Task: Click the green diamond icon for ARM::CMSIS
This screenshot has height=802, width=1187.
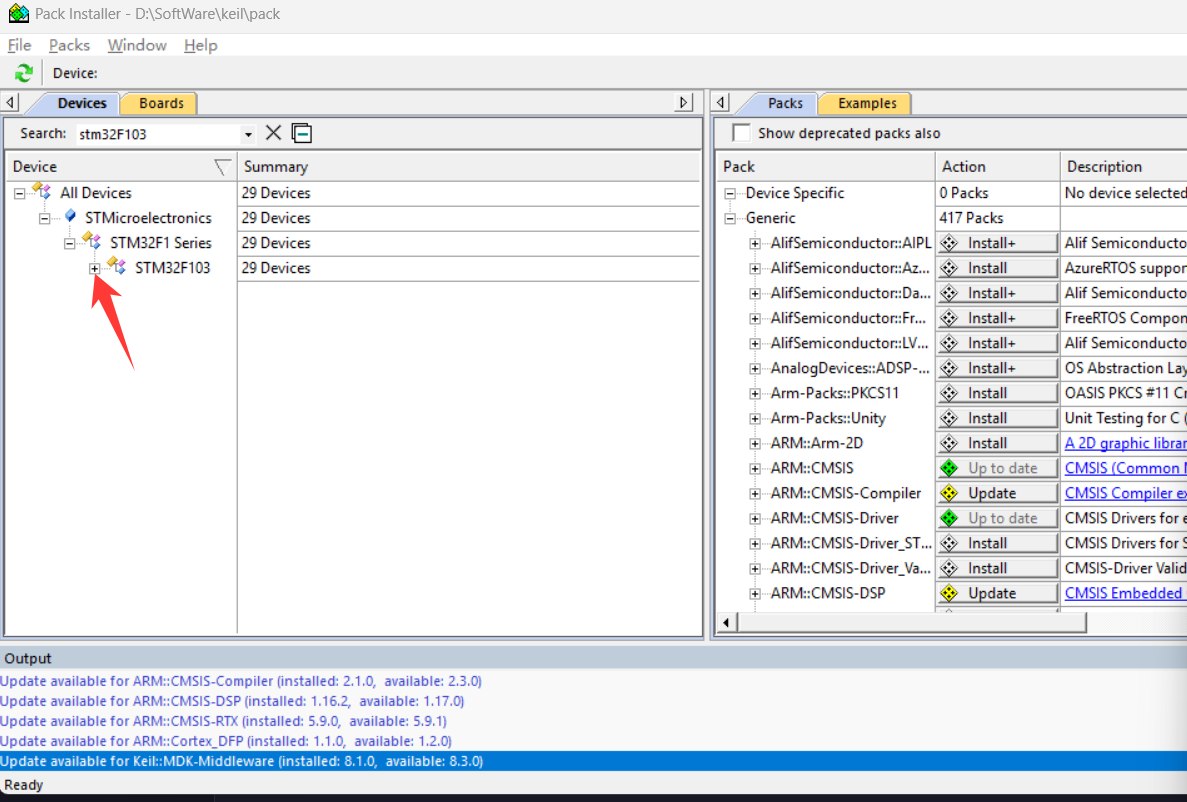Action: click(949, 468)
